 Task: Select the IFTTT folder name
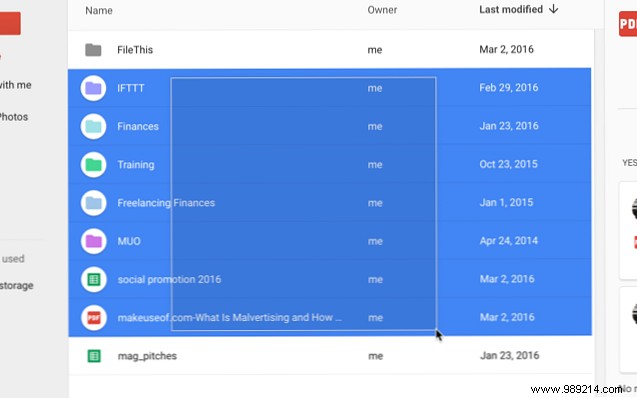point(130,88)
